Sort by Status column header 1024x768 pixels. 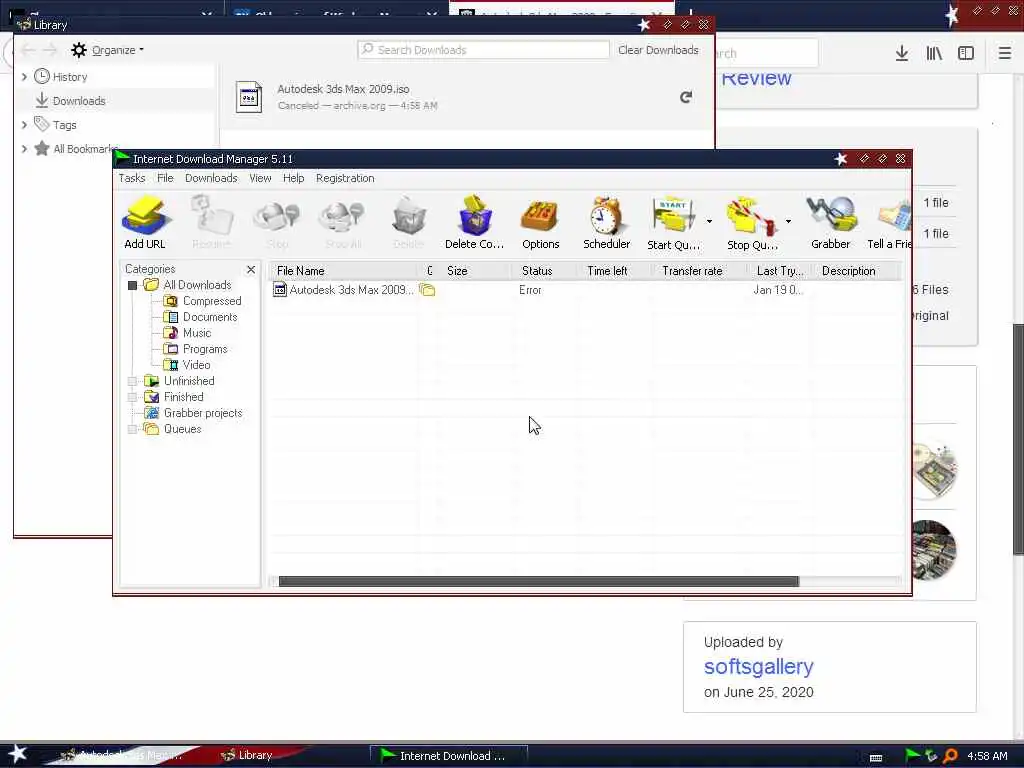(x=545, y=271)
